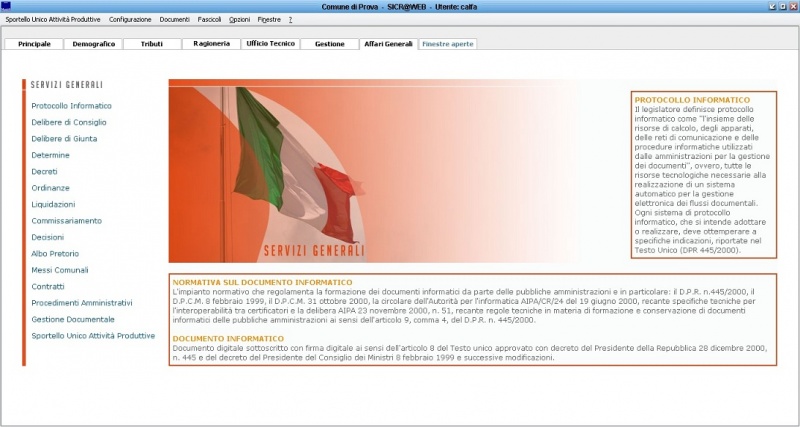Open the Messi Comunali link
The image size is (800, 427).
click(x=60, y=270)
